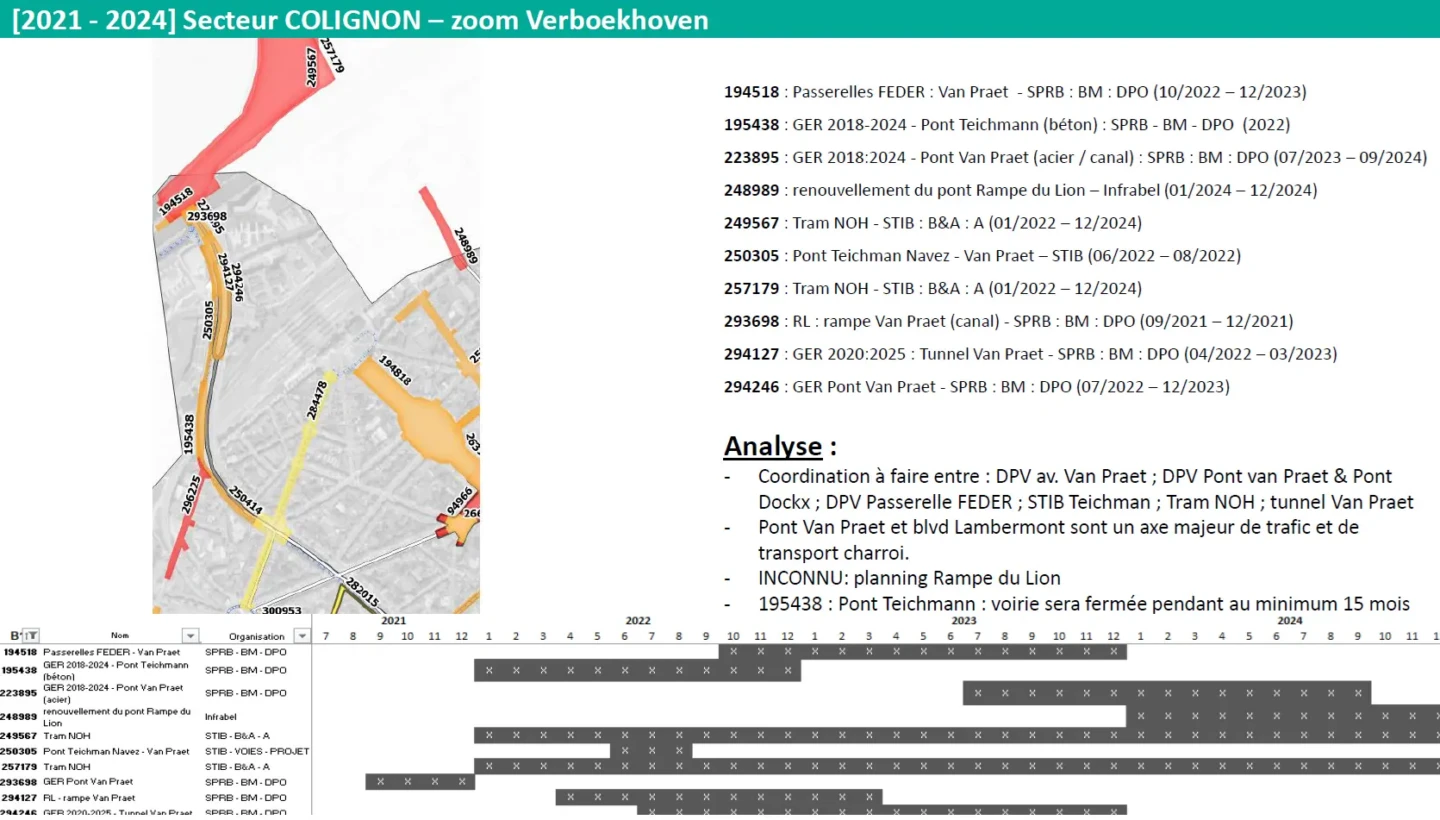Open the Nom column filter dropdown

(190, 636)
